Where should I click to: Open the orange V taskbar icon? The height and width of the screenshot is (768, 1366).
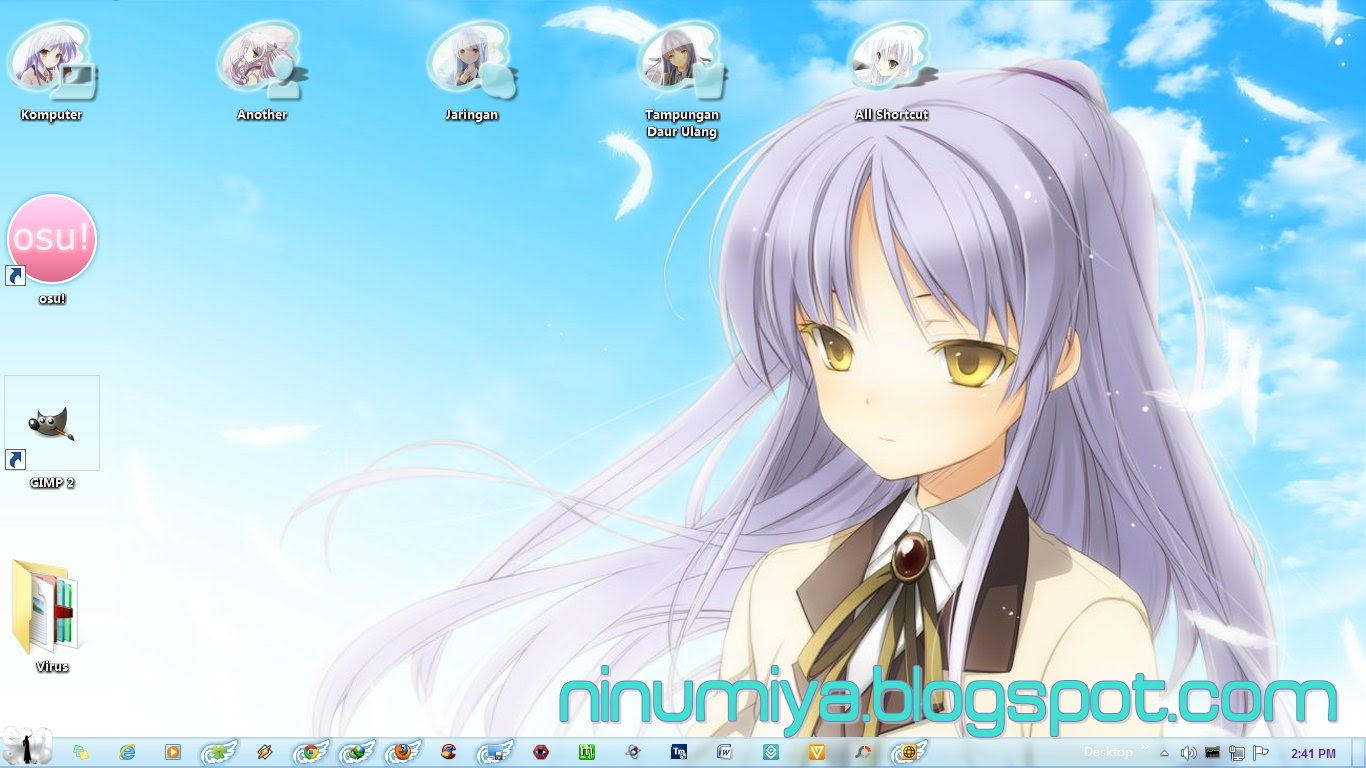tap(817, 752)
